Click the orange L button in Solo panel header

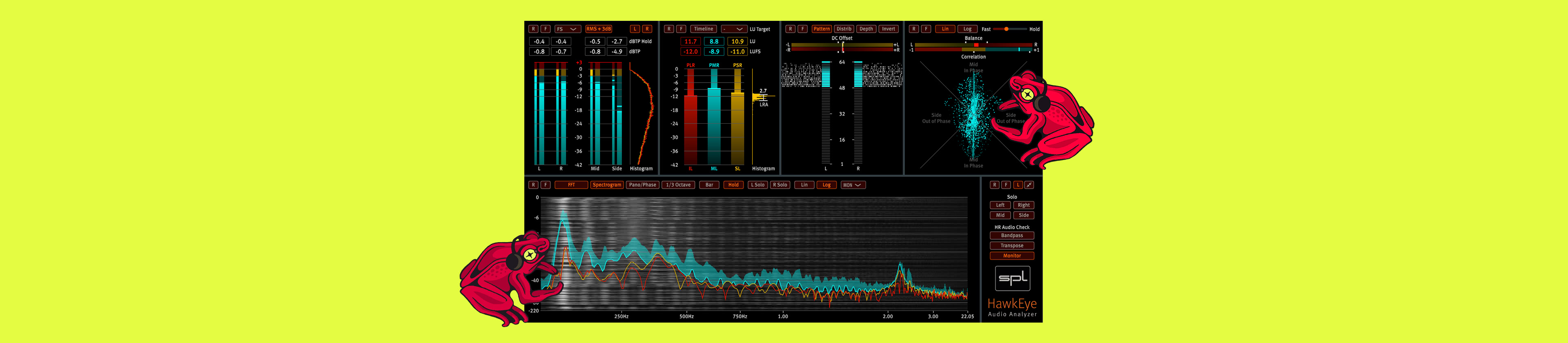point(1017,185)
